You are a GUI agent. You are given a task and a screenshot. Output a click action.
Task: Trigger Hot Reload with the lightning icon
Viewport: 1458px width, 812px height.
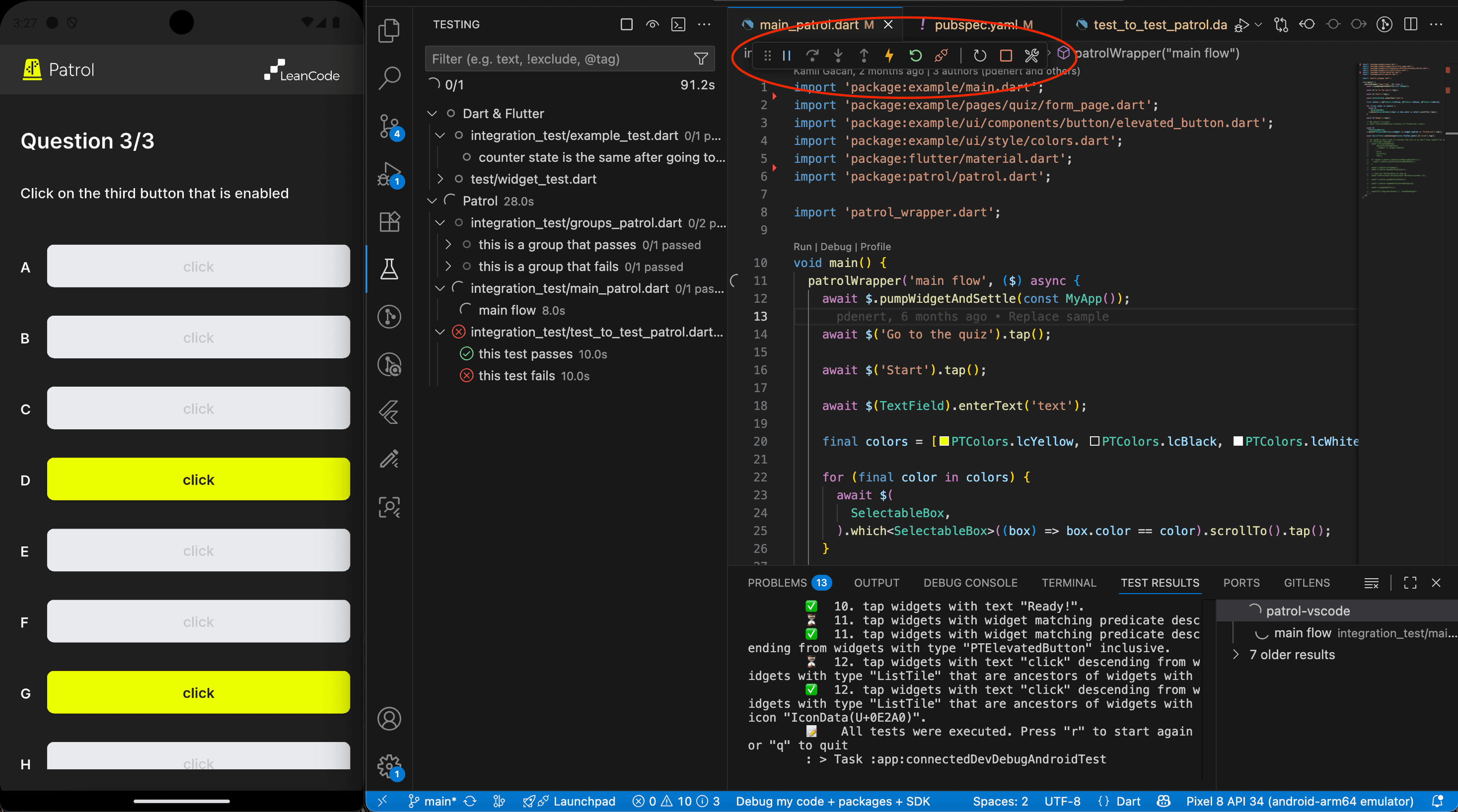coord(889,56)
